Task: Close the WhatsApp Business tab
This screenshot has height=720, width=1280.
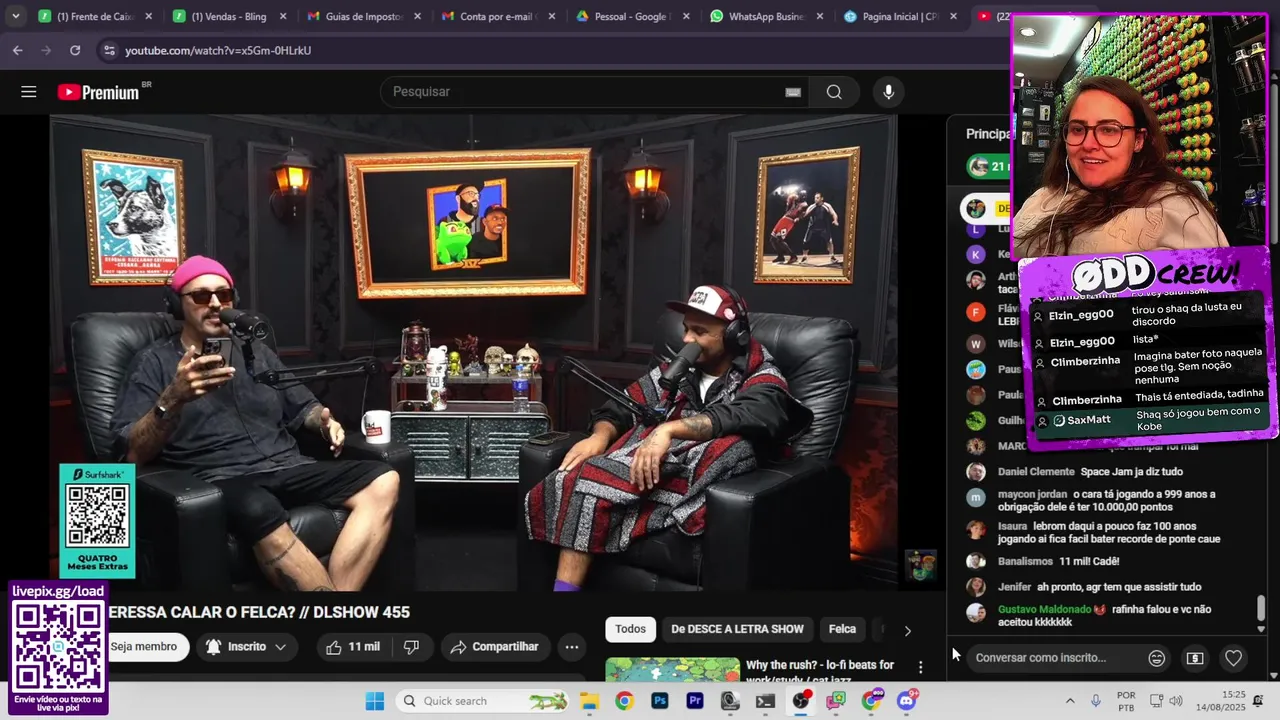Action: pyautogui.click(x=819, y=16)
